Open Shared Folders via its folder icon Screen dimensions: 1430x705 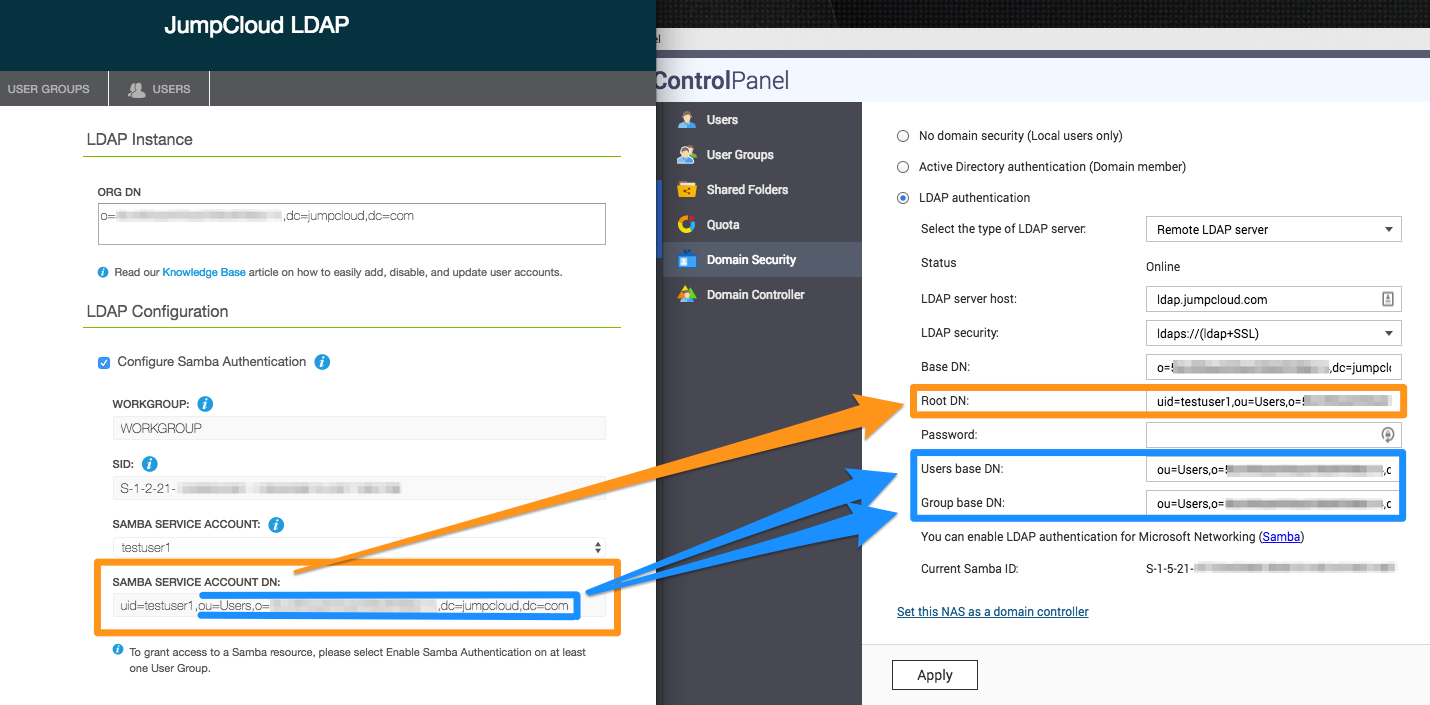pyautogui.click(x=687, y=190)
